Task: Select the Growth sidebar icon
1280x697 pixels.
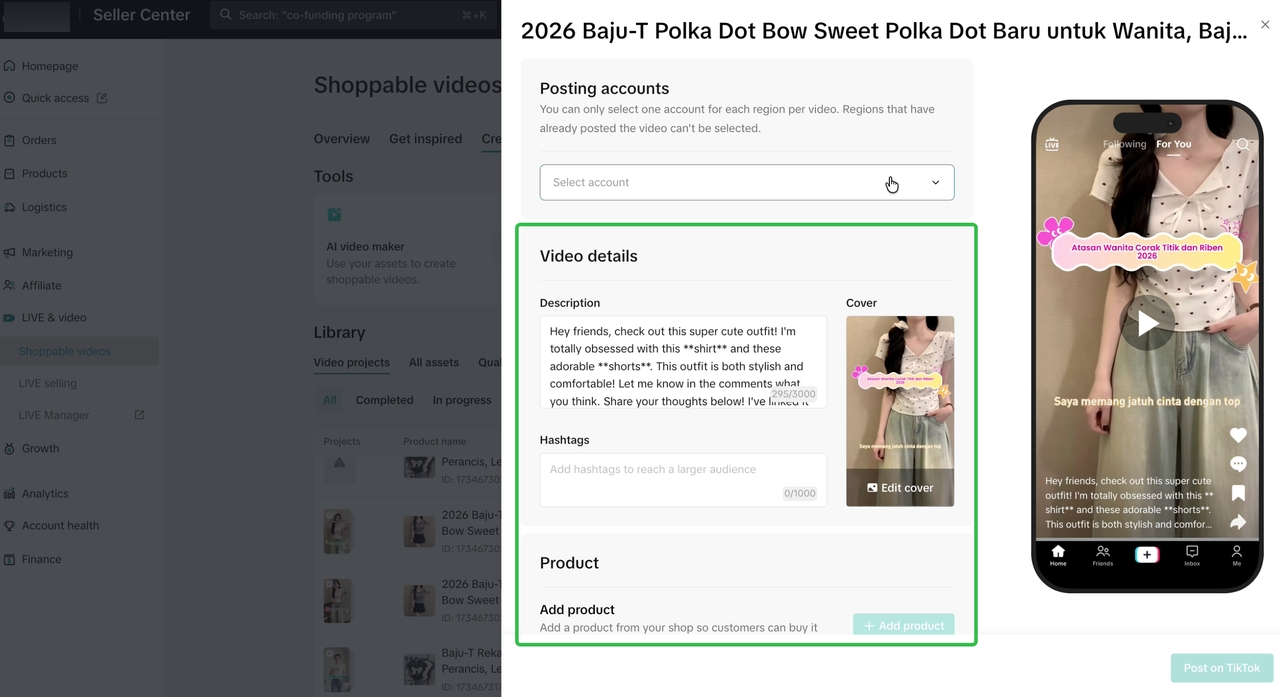Action: point(10,448)
